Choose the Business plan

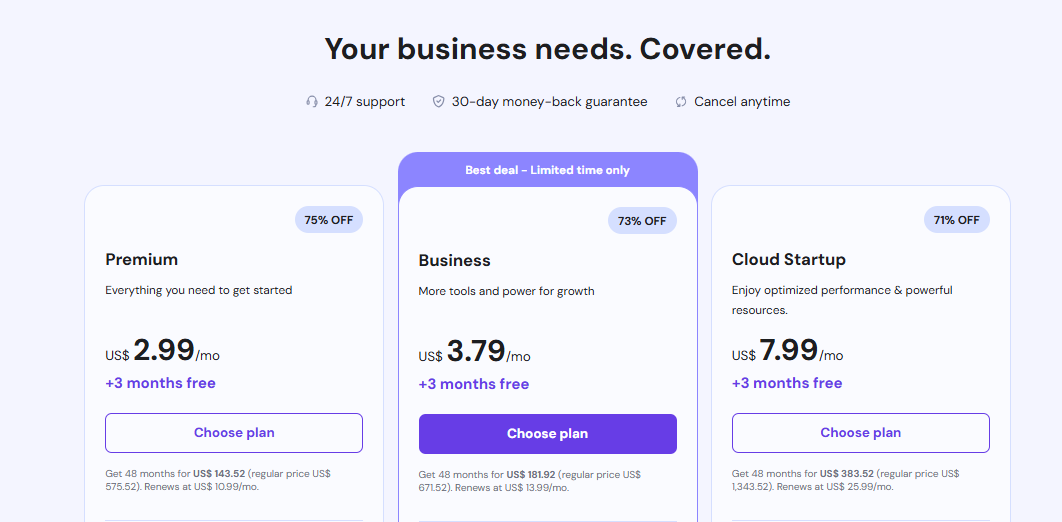pyautogui.click(x=547, y=433)
